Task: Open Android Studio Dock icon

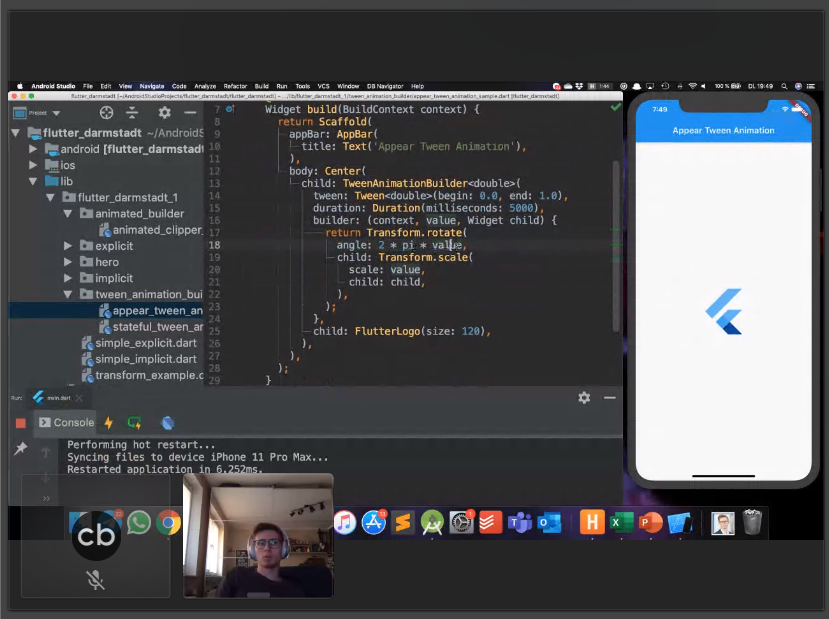Action: point(432,523)
